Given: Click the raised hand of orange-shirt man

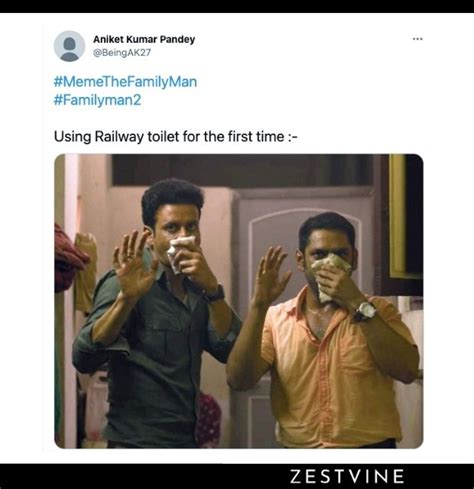Looking at the screenshot, I should click(271, 277).
